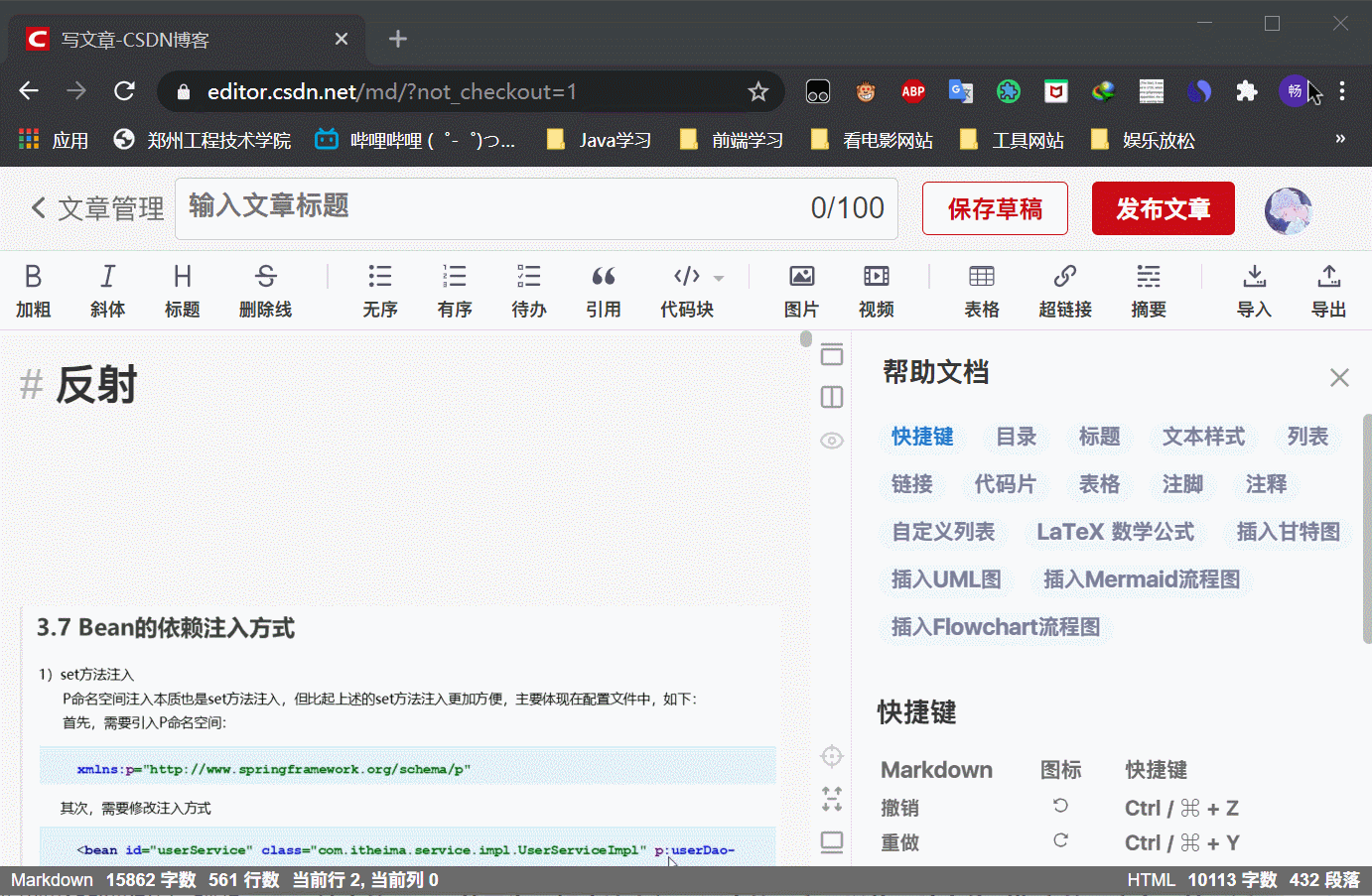The width and height of the screenshot is (1372, 896).
Task: Open the 插入Mermaid流程图 help topic
Action: [1142, 579]
